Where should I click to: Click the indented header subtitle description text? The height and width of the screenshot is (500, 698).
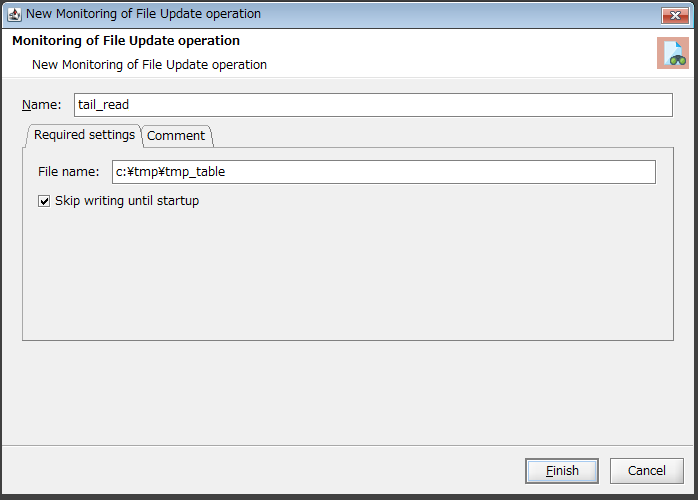pyautogui.click(x=149, y=64)
